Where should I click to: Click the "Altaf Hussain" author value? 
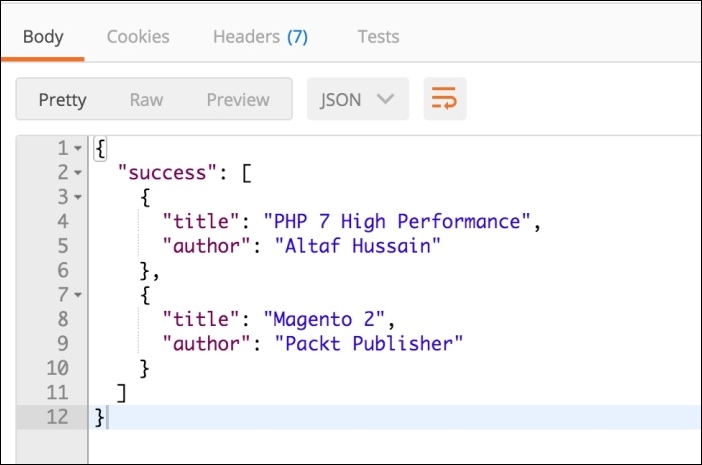357,246
